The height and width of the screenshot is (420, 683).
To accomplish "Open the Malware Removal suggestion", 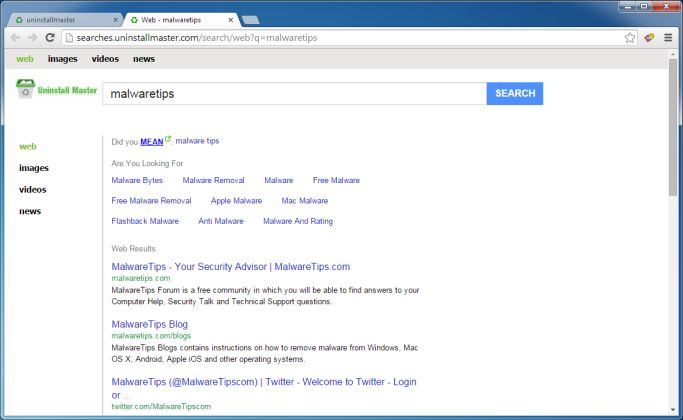I will click(x=213, y=180).
